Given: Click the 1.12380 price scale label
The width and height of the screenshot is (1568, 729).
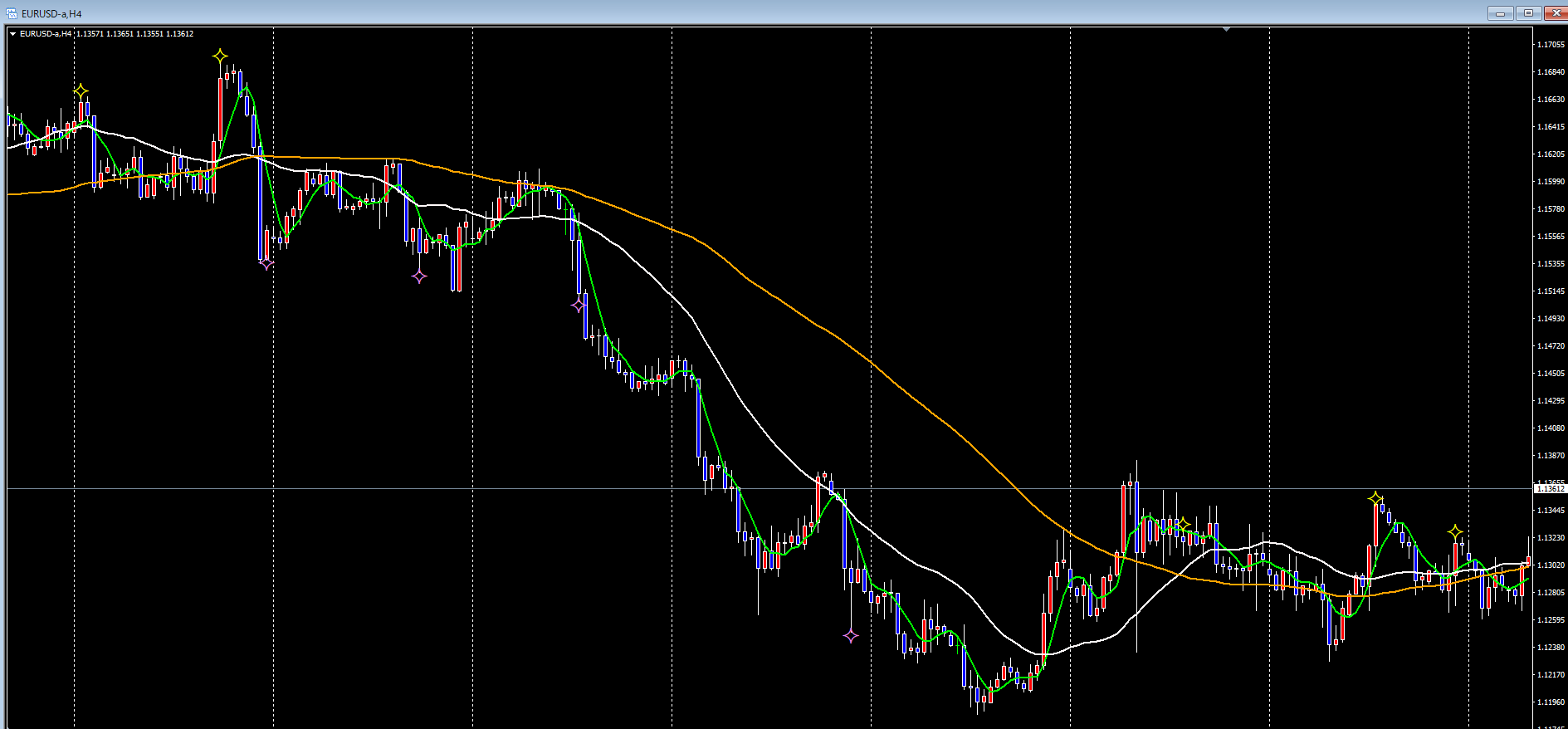Looking at the screenshot, I should 1551,648.
